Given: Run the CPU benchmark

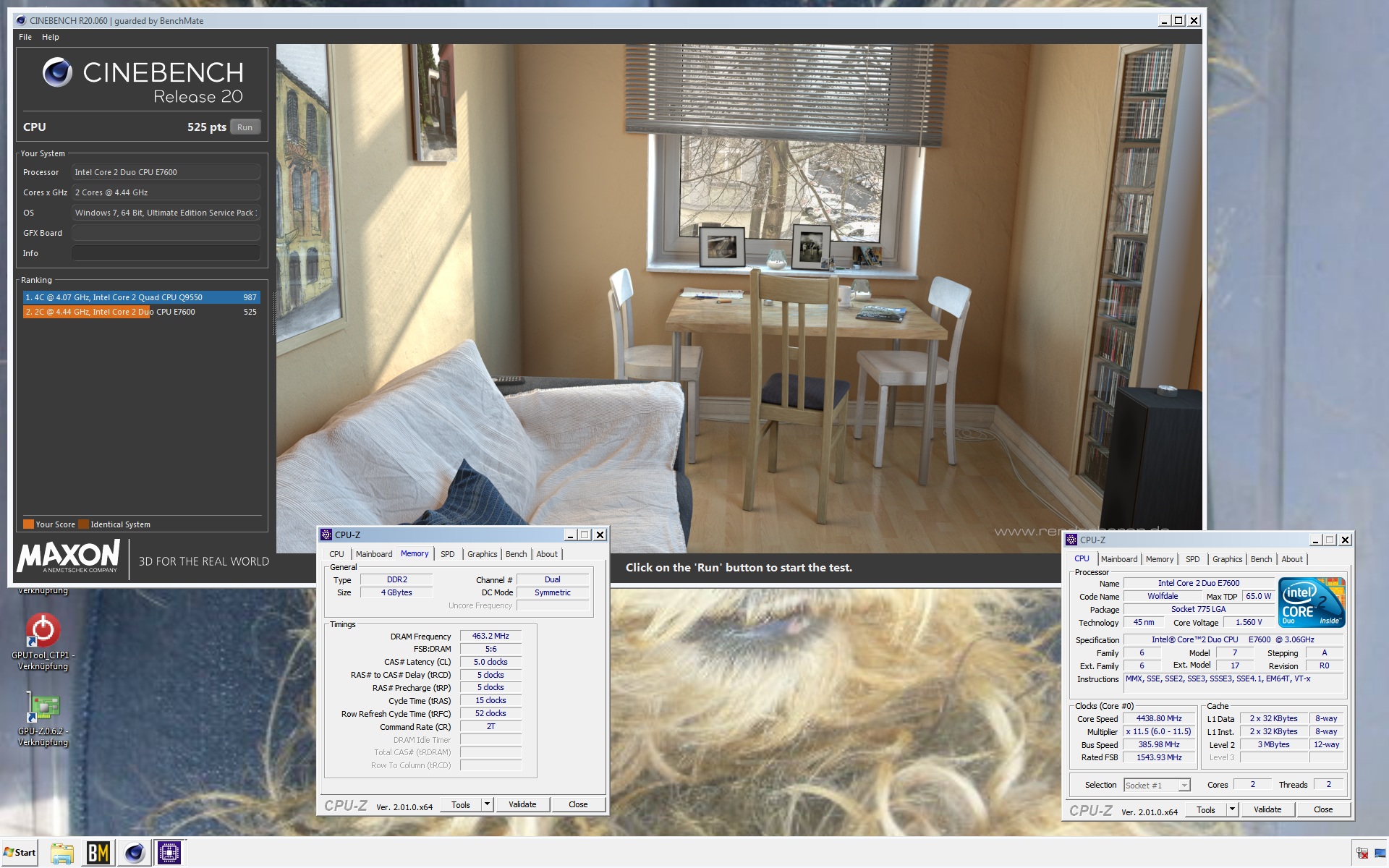Looking at the screenshot, I should coord(245,127).
